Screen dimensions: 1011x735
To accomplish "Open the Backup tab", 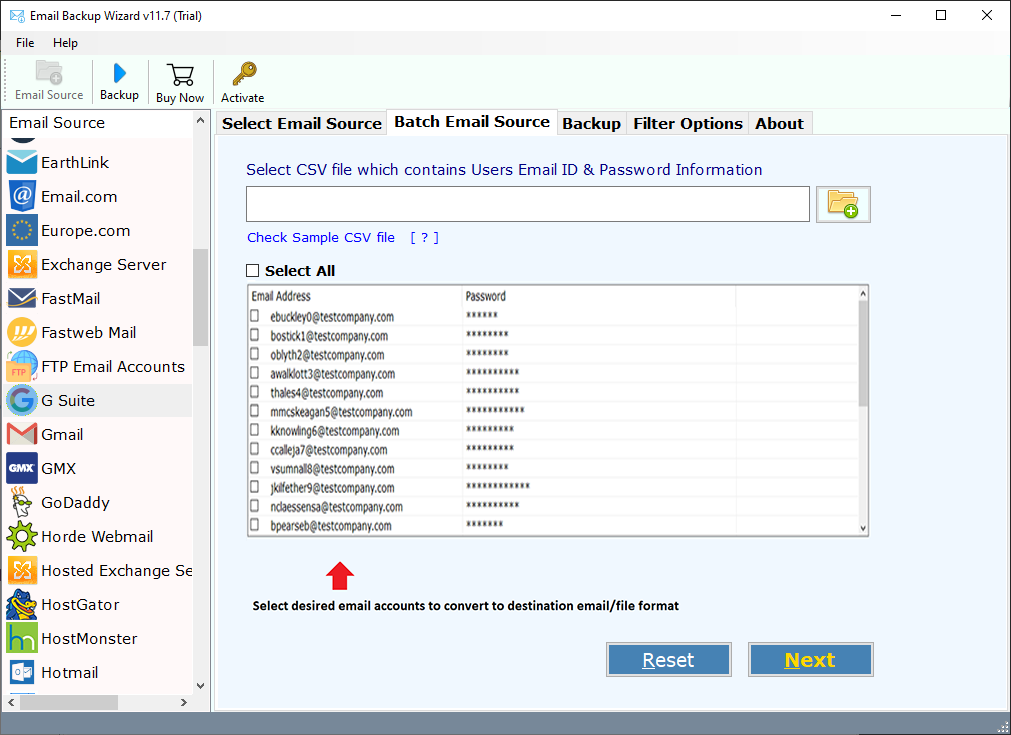I will [x=591, y=123].
